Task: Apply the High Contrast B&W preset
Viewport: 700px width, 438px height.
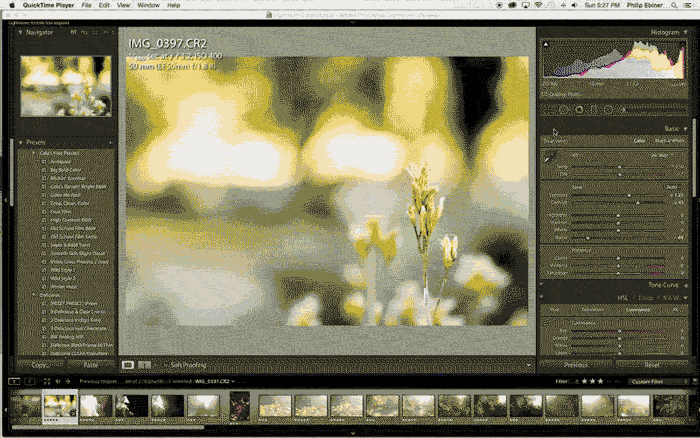Action: pos(71,220)
